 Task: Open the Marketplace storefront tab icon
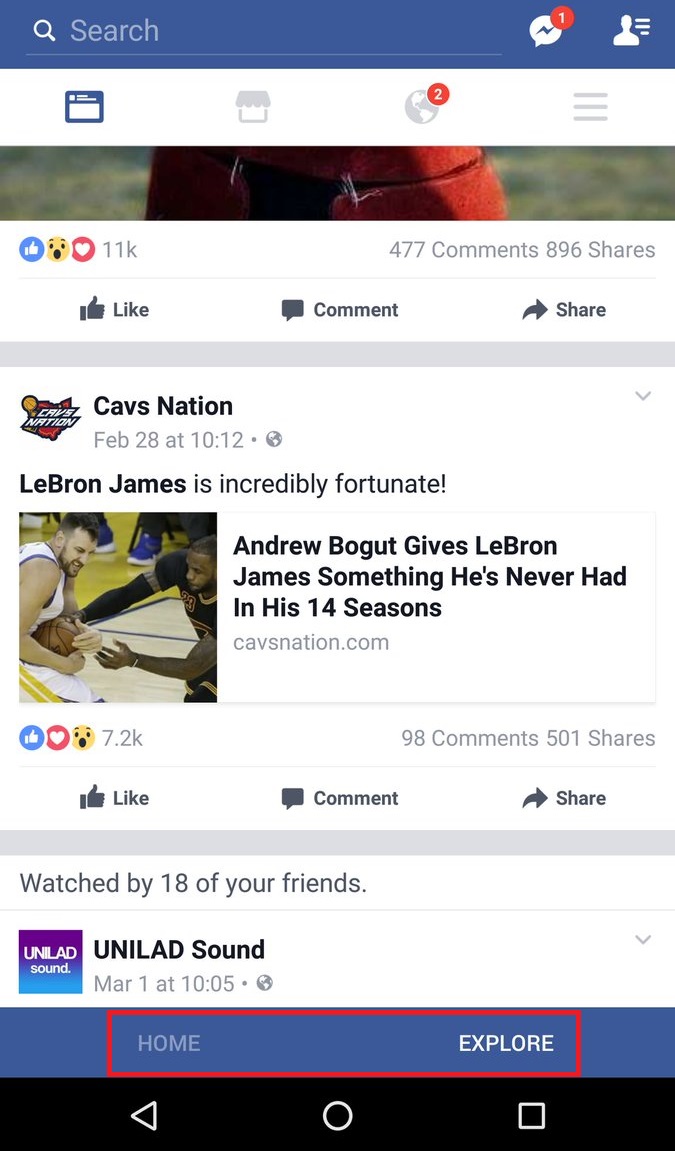[253, 107]
